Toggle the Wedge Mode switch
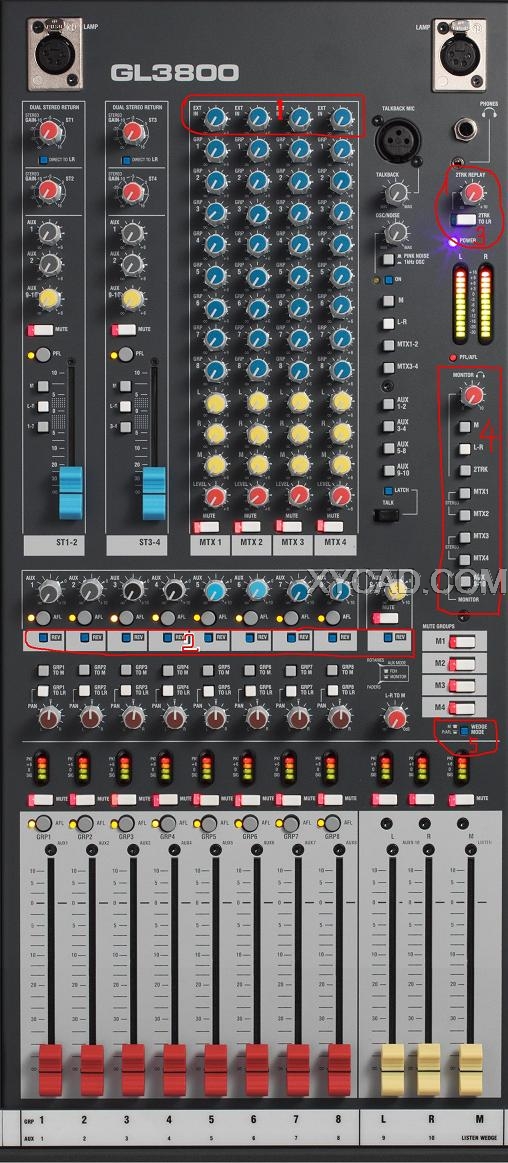Image resolution: width=508 pixels, height=1163 pixels. [x=465, y=731]
